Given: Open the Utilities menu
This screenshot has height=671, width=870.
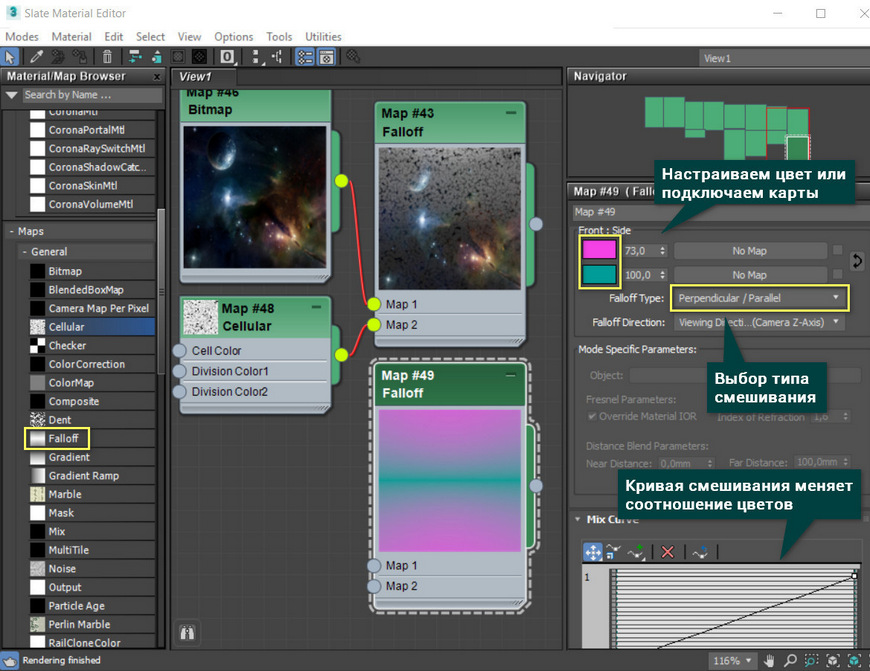Looking at the screenshot, I should coord(323,37).
